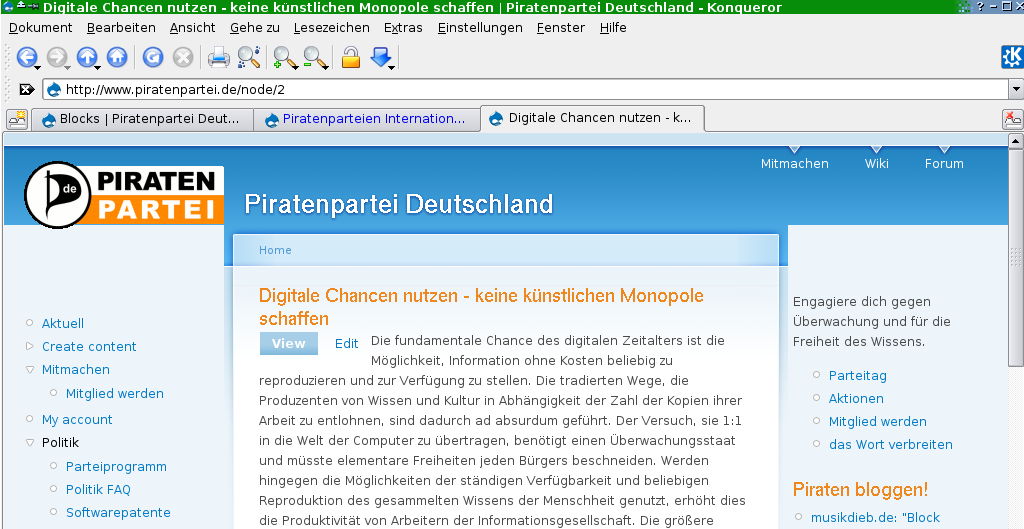Image resolution: width=1024 pixels, height=529 pixels.
Task: Zoom in using the plus magnifier icon
Action: click(x=284, y=58)
